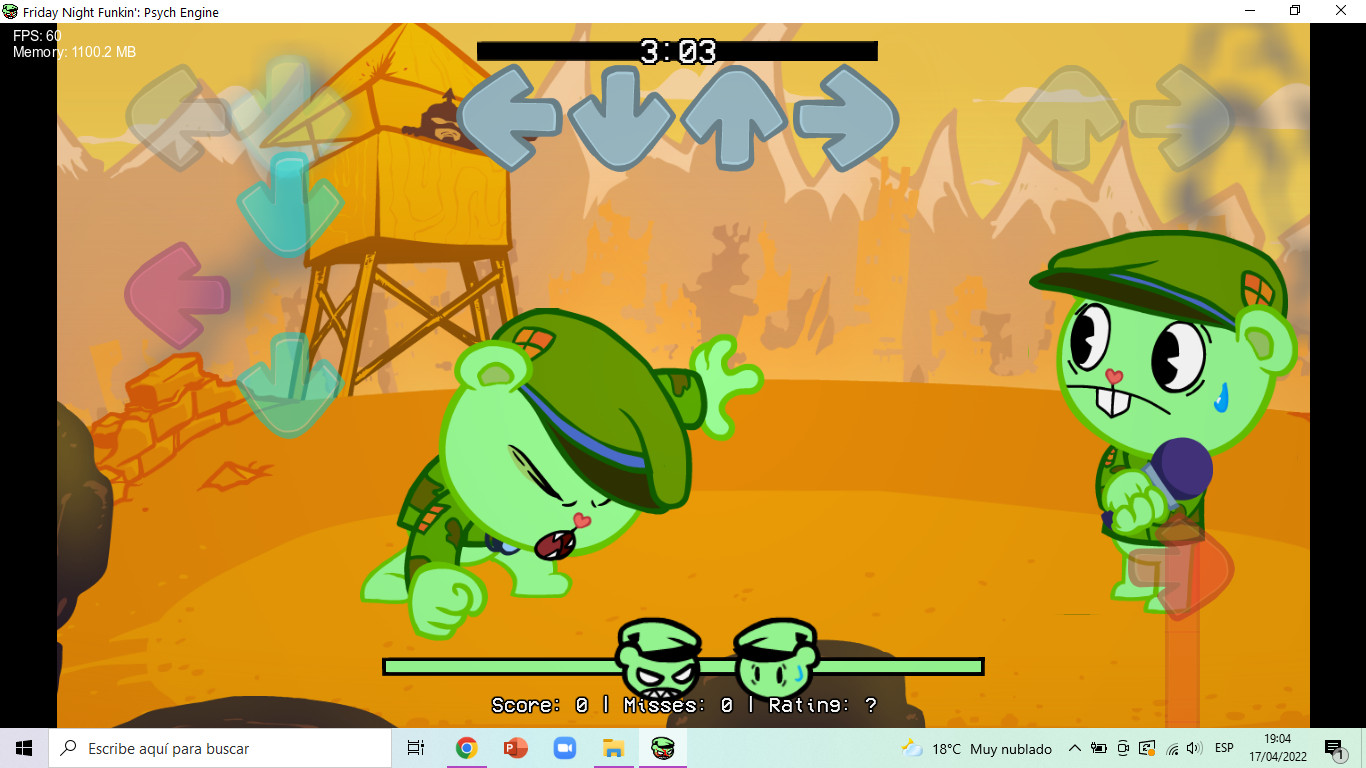1366x768 pixels.
Task: Click the angry Fliqpy health bar icon
Action: (660, 660)
